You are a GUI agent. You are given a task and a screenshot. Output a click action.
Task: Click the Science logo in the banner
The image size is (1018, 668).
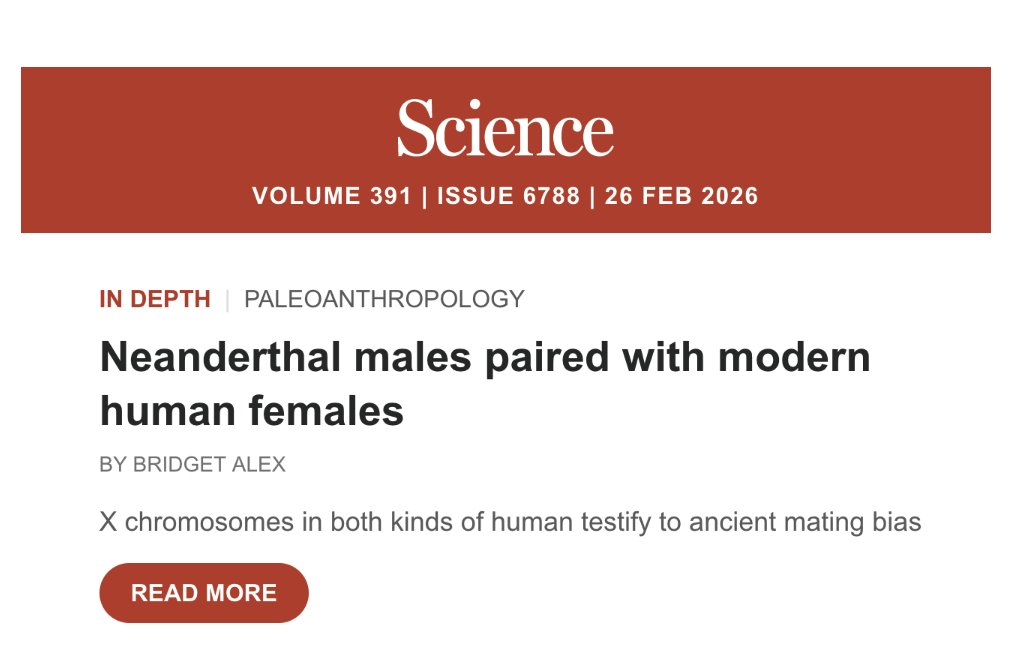tap(505, 128)
